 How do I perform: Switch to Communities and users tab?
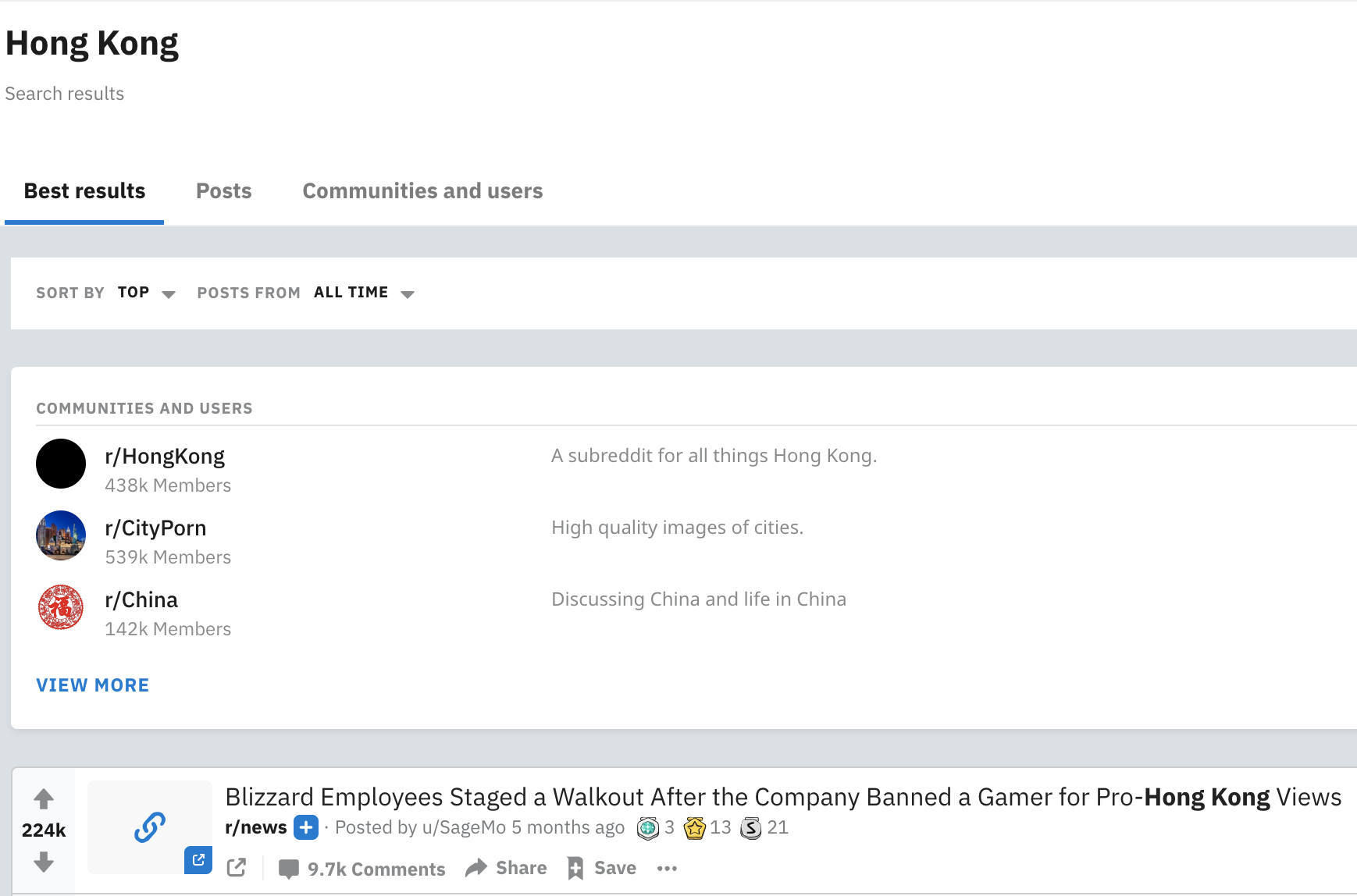click(422, 191)
